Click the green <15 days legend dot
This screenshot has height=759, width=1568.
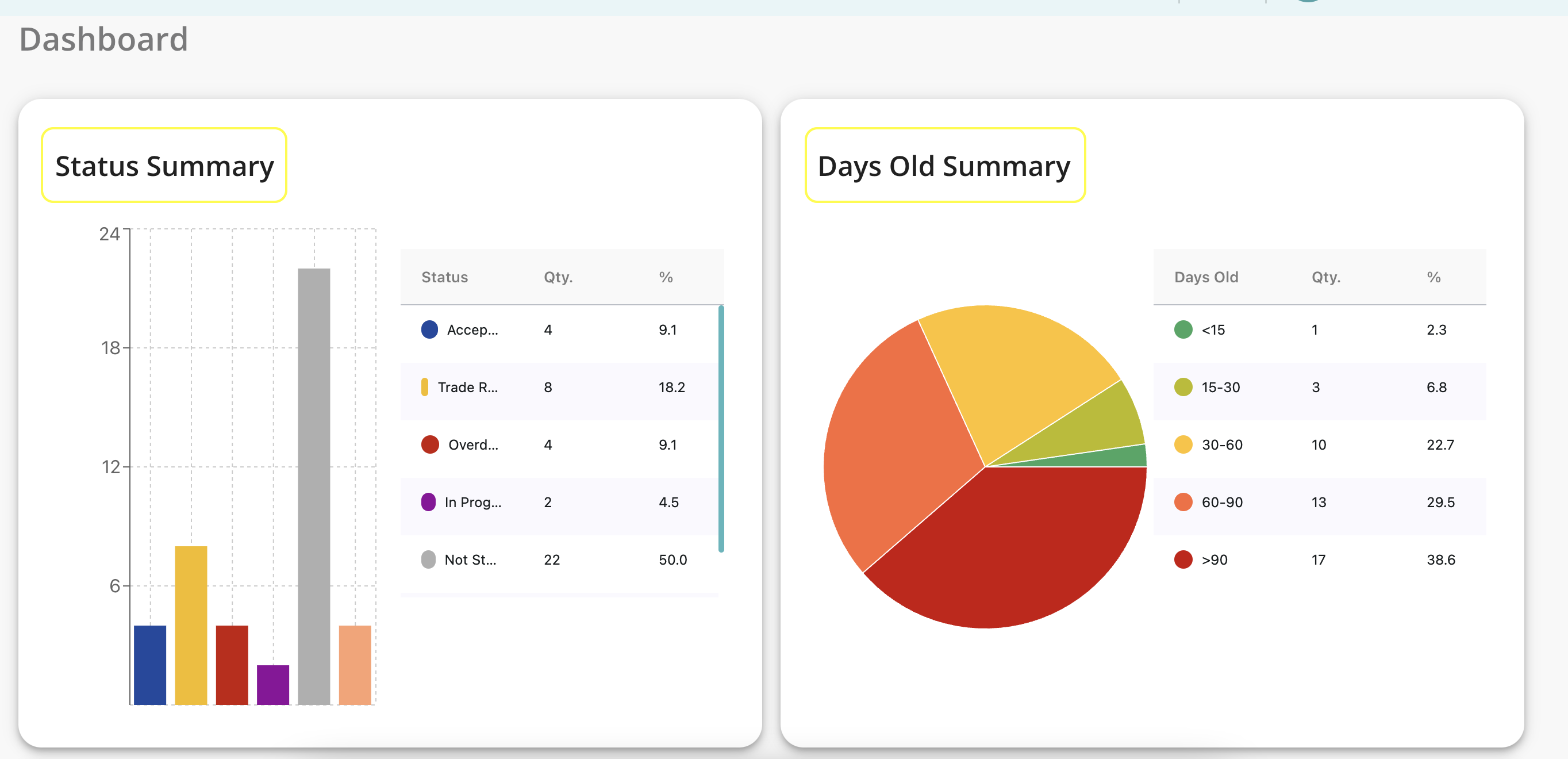point(1183,329)
